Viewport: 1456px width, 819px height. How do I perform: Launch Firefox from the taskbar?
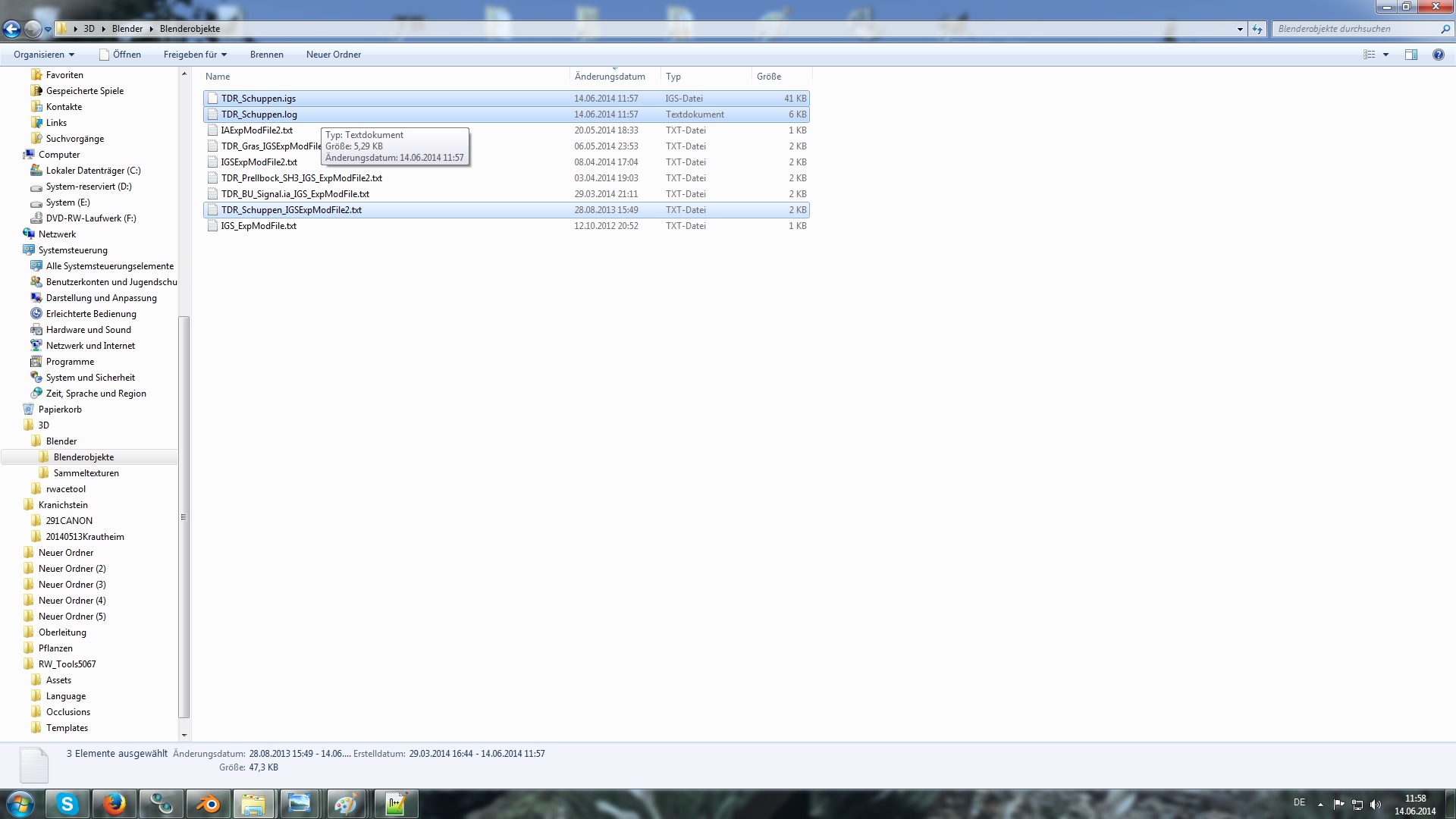[115, 804]
